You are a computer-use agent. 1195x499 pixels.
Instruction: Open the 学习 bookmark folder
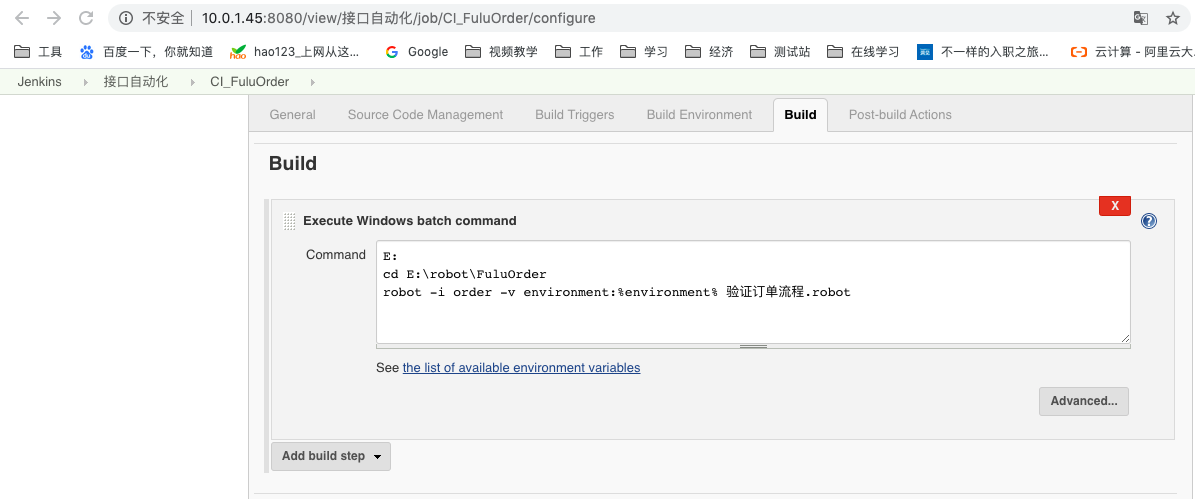(x=644, y=52)
